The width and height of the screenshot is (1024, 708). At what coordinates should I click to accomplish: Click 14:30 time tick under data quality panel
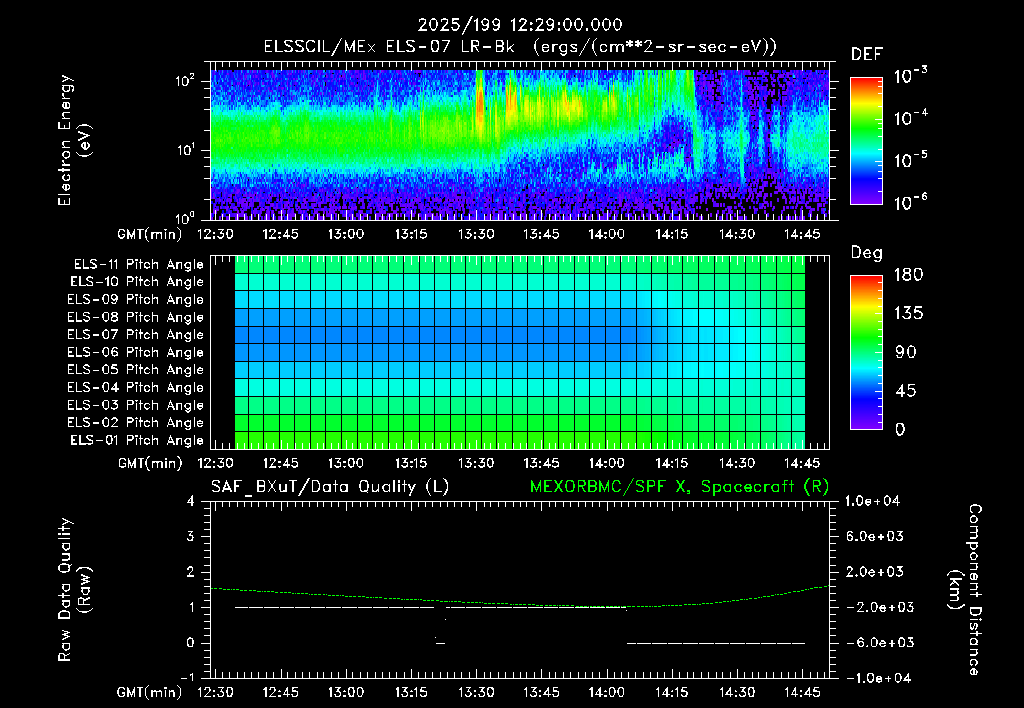click(x=737, y=692)
